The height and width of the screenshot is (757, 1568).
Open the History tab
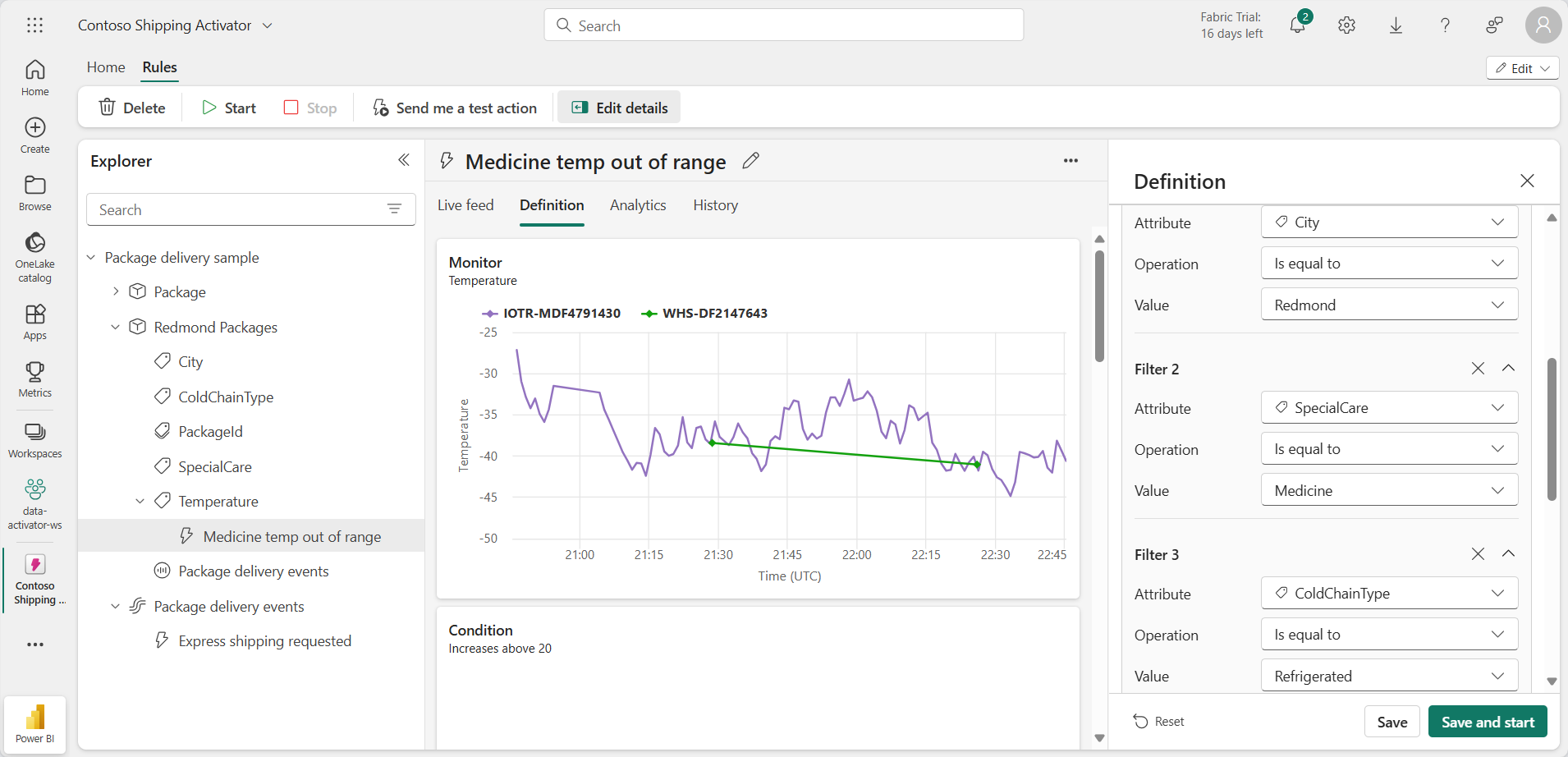pos(715,205)
